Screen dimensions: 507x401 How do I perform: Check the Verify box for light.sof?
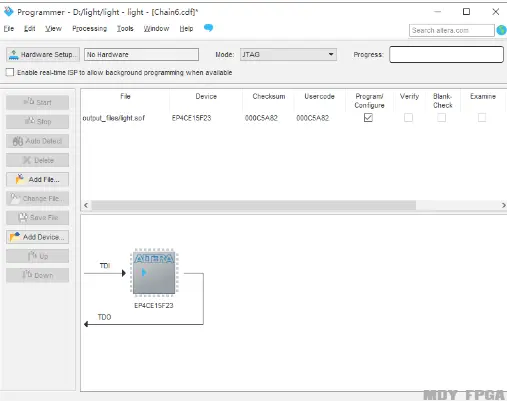[408, 118]
